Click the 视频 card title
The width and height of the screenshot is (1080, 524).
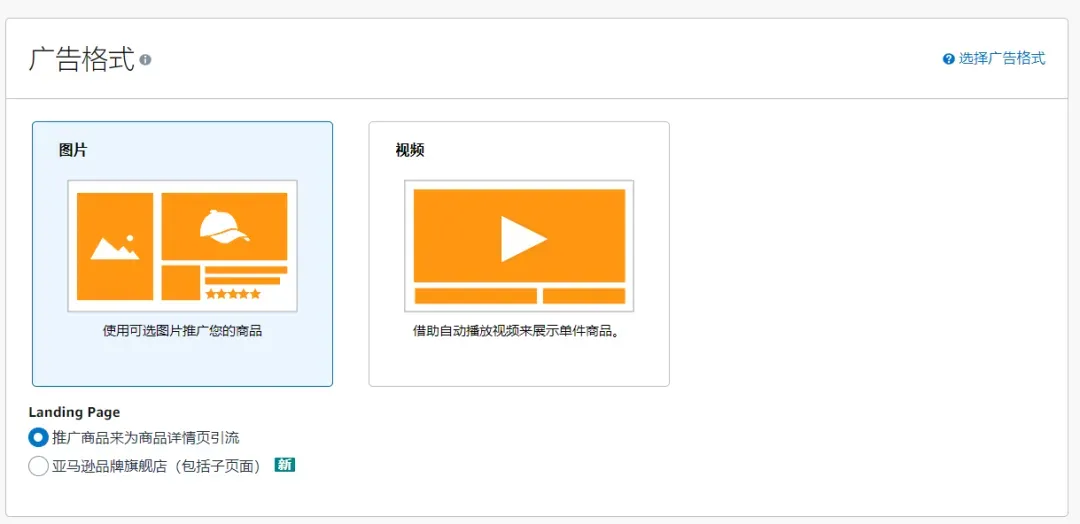(x=410, y=150)
